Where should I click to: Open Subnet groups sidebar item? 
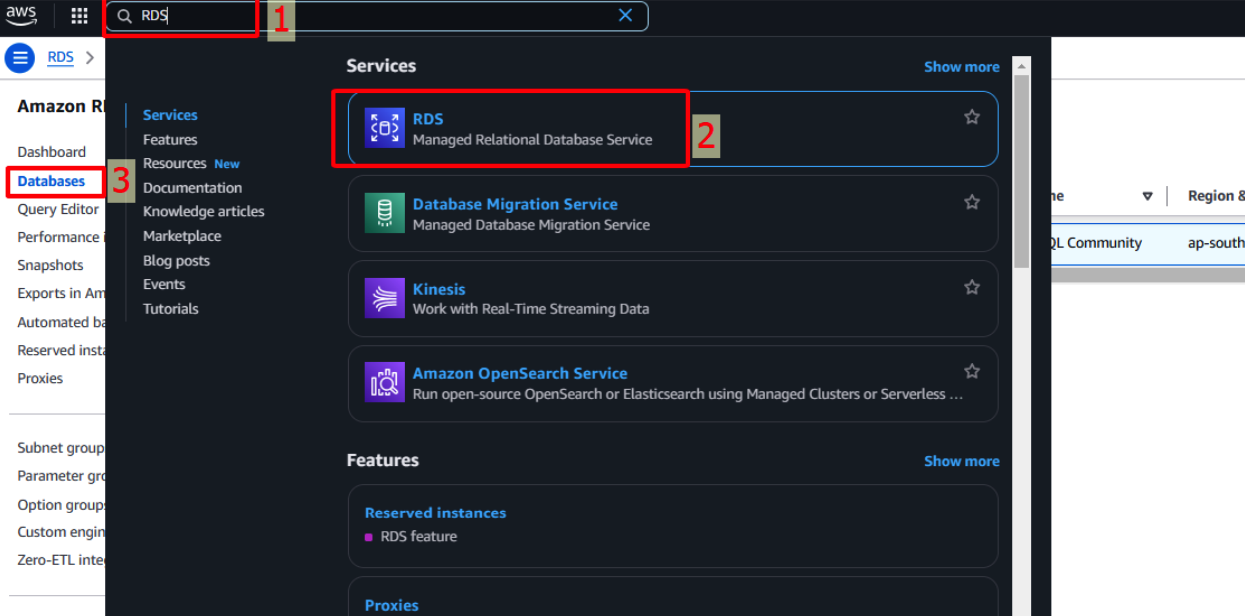60,448
